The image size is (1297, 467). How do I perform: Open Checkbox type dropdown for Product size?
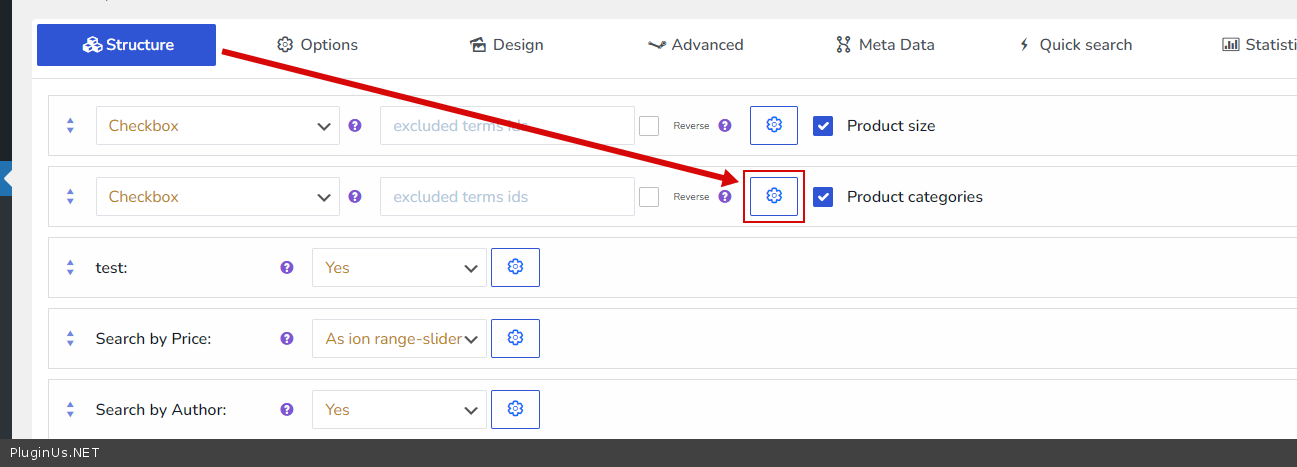[x=217, y=126]
